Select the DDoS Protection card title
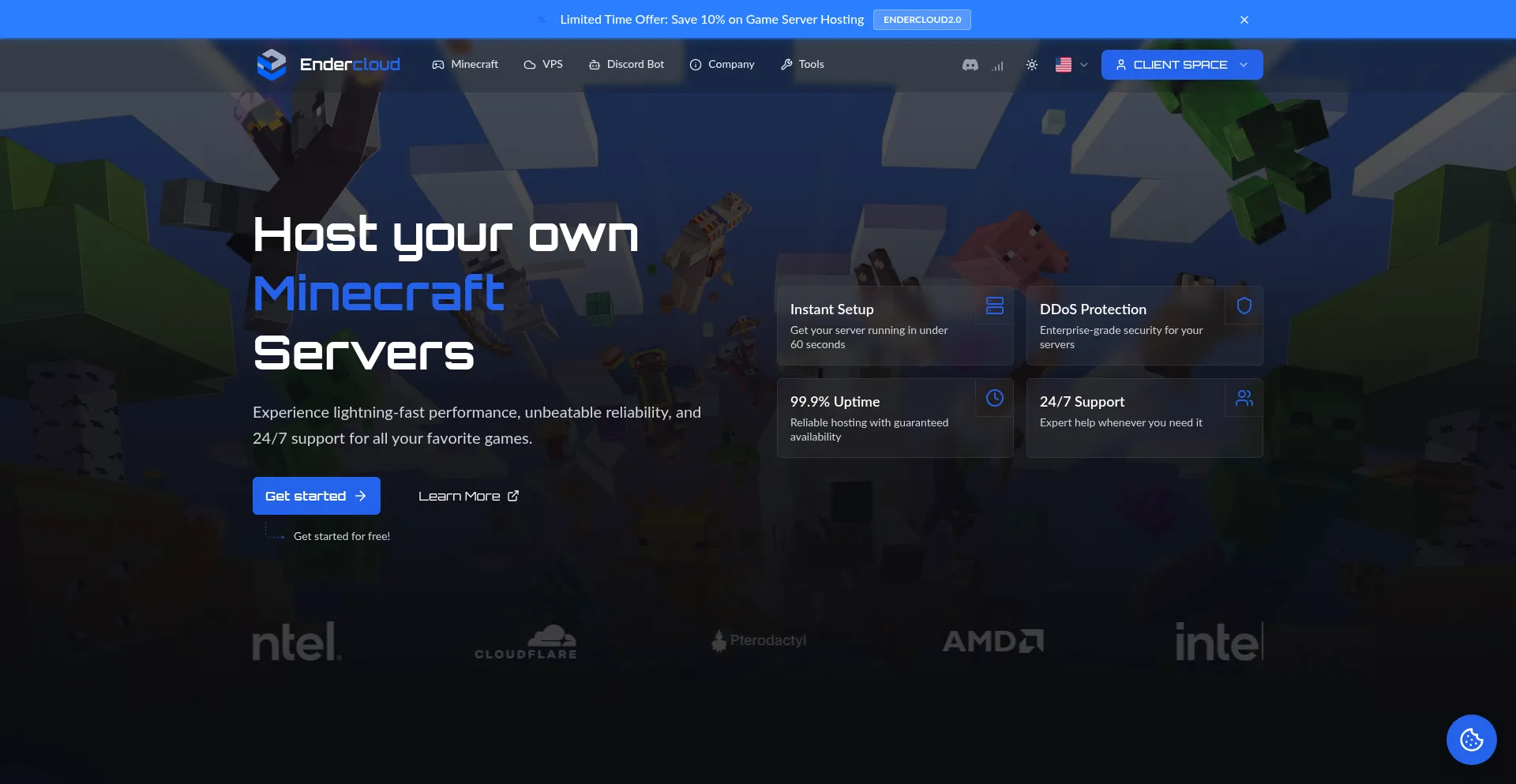Screen dimensions: 1516x784 1093,309
